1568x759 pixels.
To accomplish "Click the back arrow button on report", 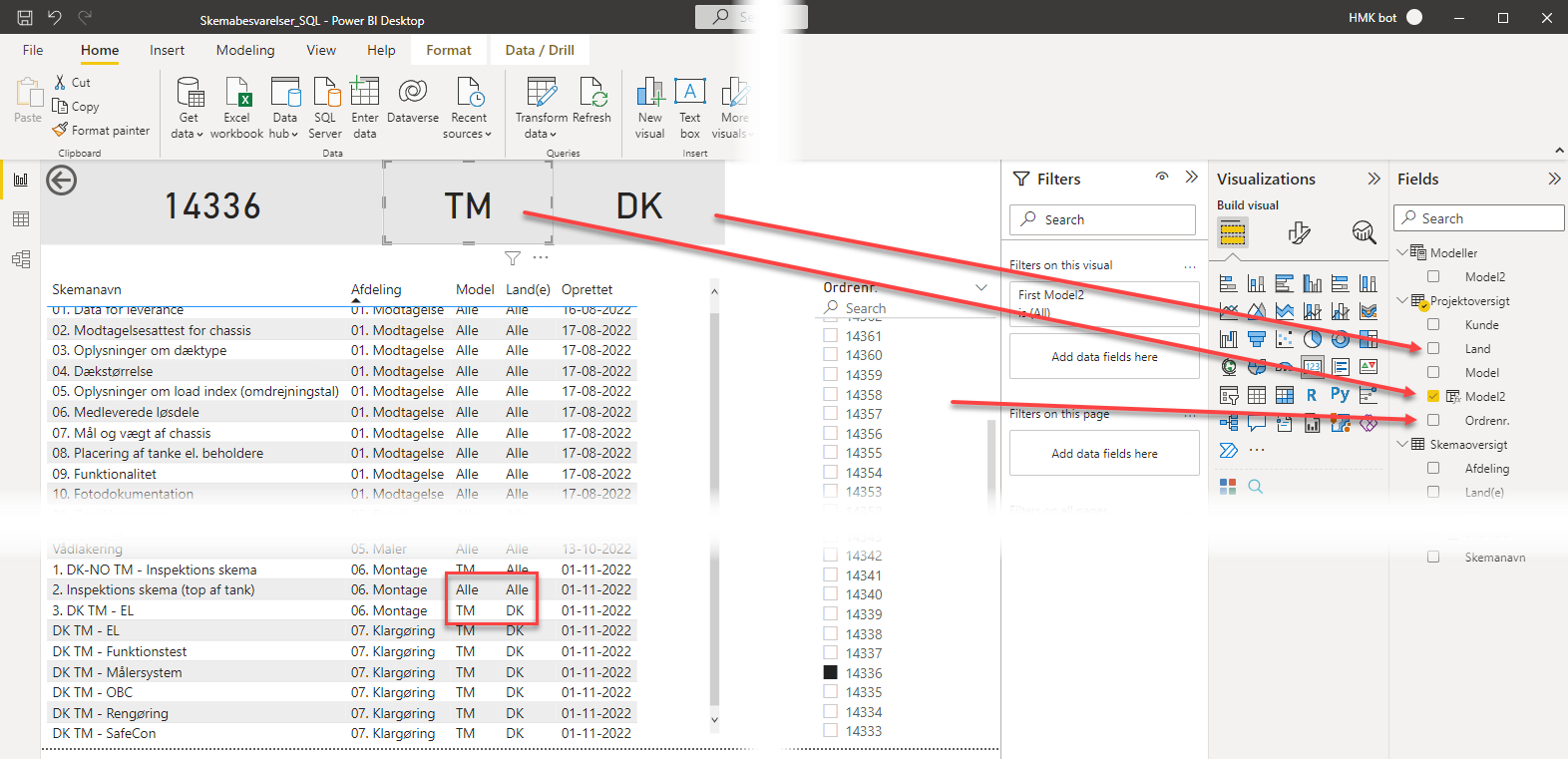I will pos(62,181).
